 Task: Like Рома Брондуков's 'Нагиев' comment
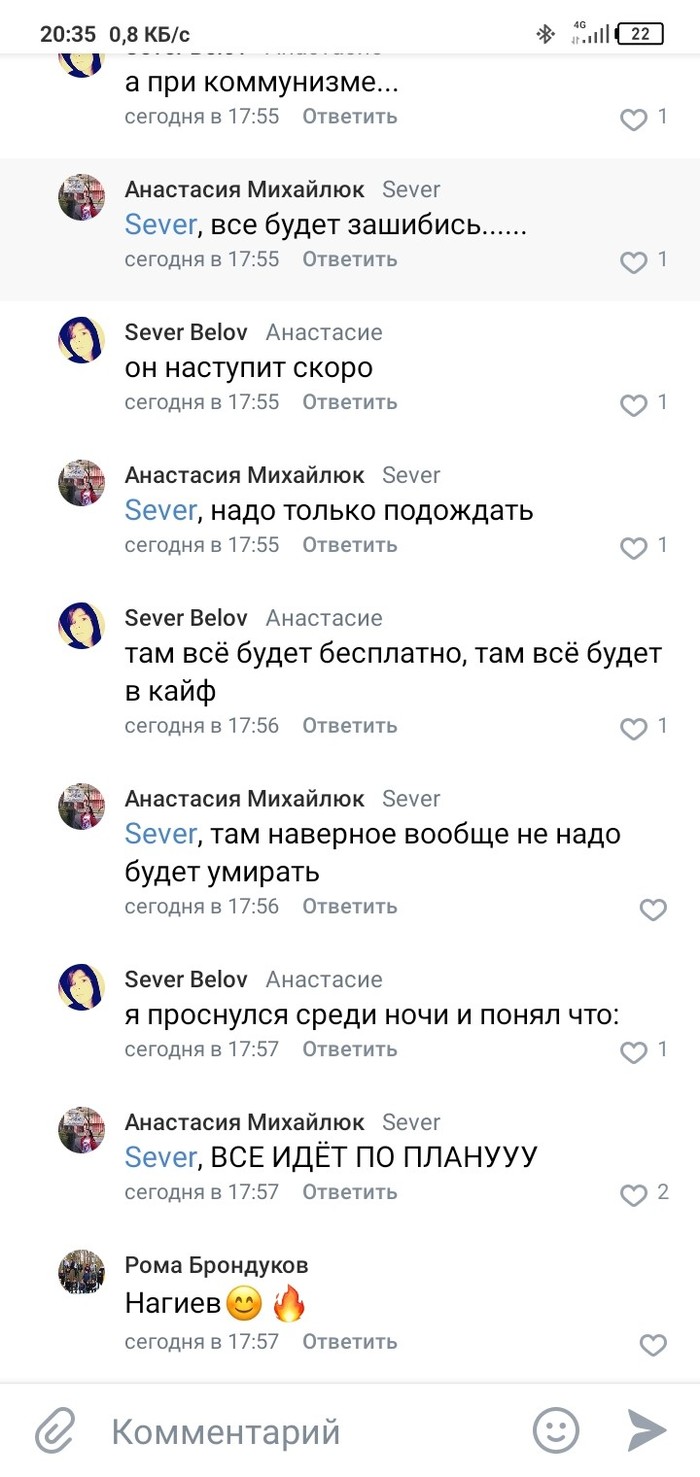tap(652, 1345)
